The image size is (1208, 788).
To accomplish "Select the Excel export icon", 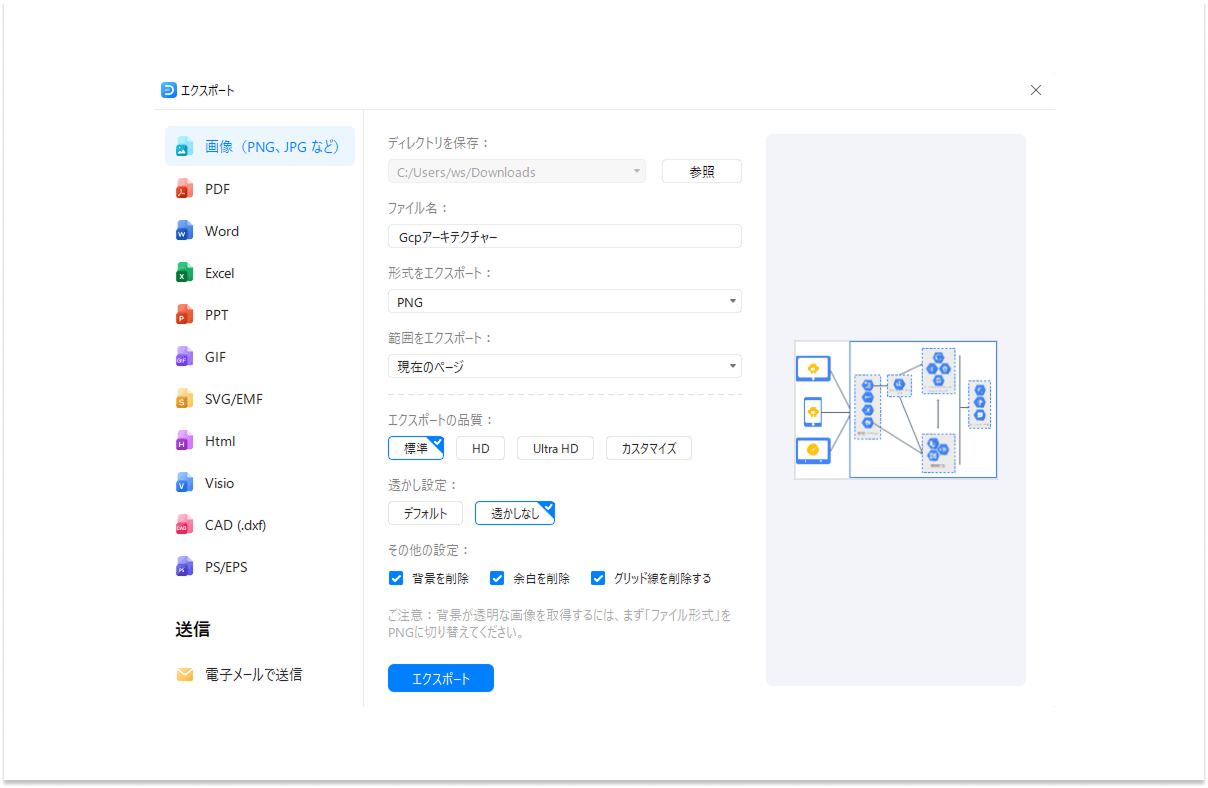I will point(185,272).
